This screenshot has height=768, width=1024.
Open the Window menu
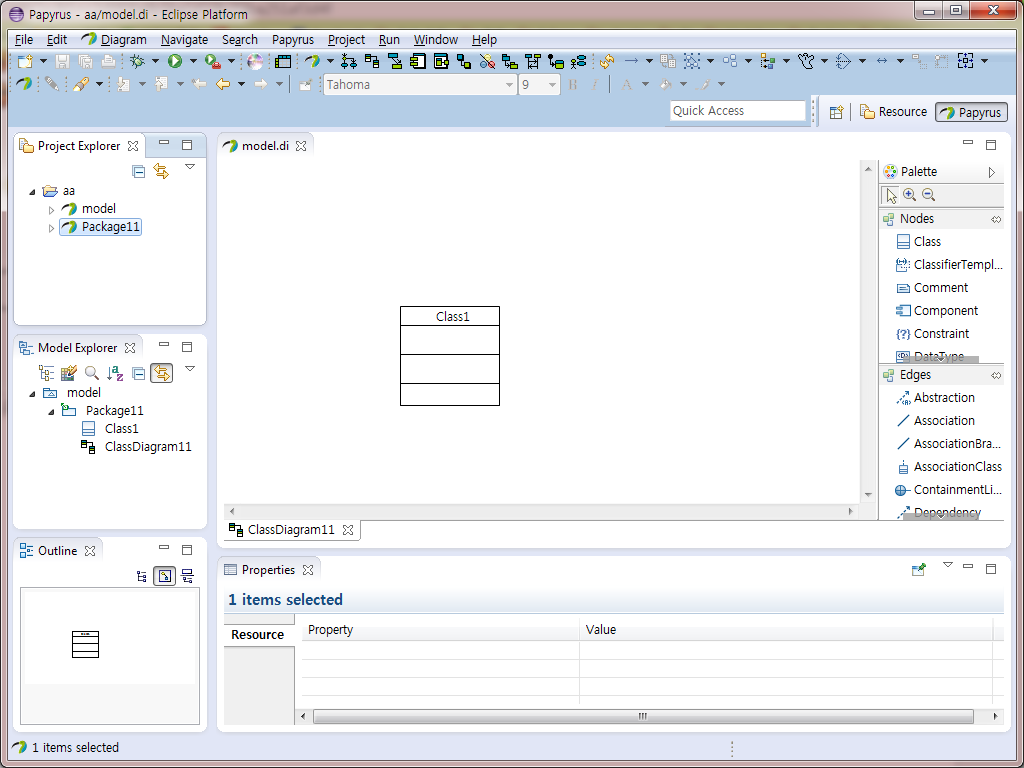coord(436,40)
